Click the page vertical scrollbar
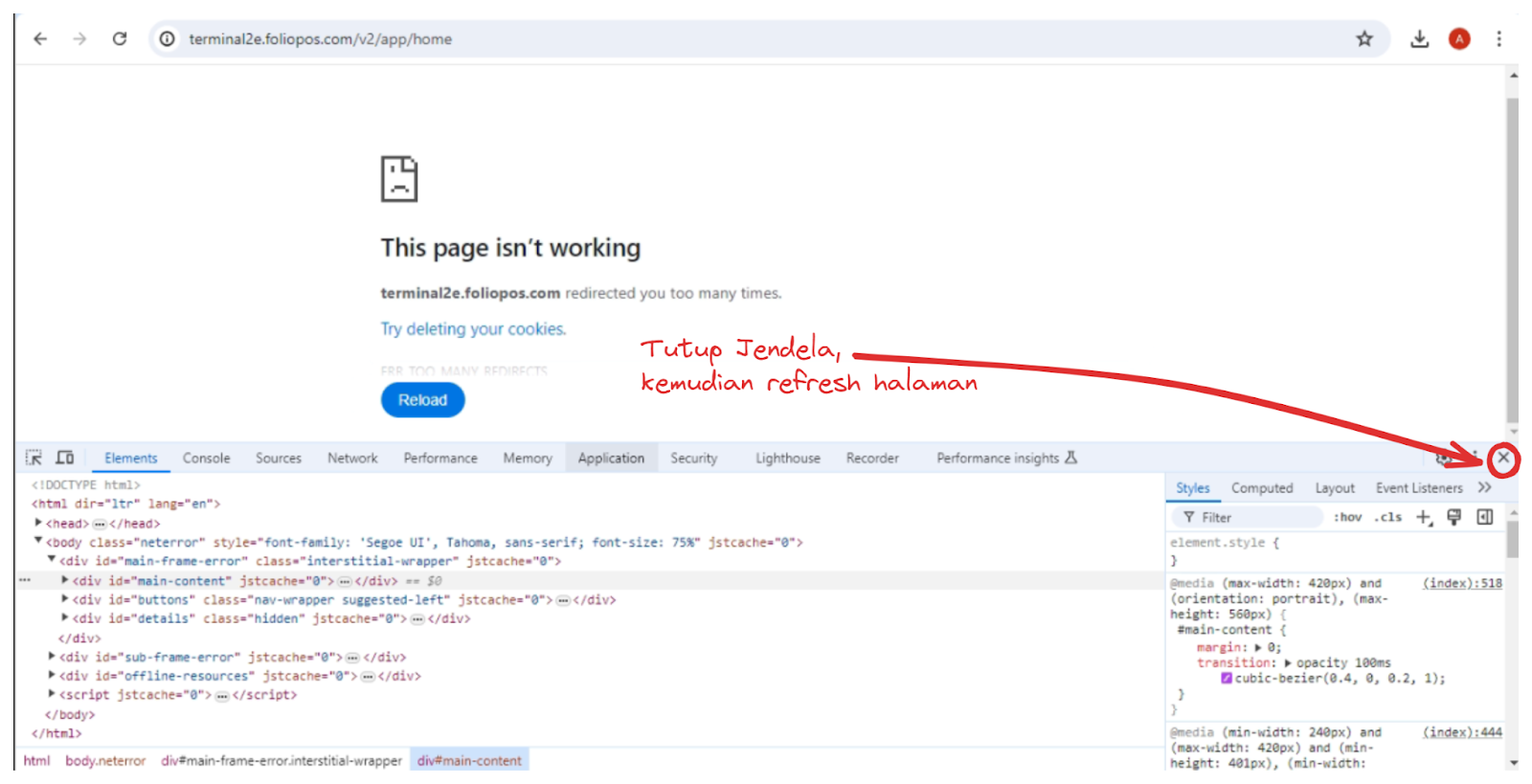 pyautogui.click(x=1512, y=258)
